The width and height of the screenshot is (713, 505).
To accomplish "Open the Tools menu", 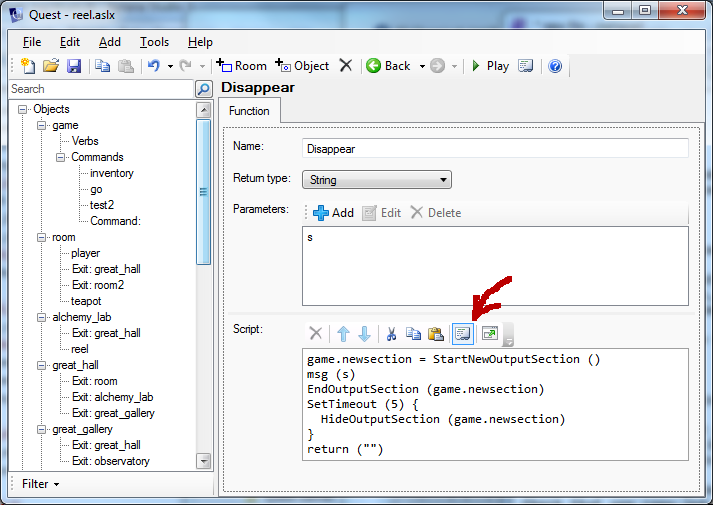I will coord(154,42).
